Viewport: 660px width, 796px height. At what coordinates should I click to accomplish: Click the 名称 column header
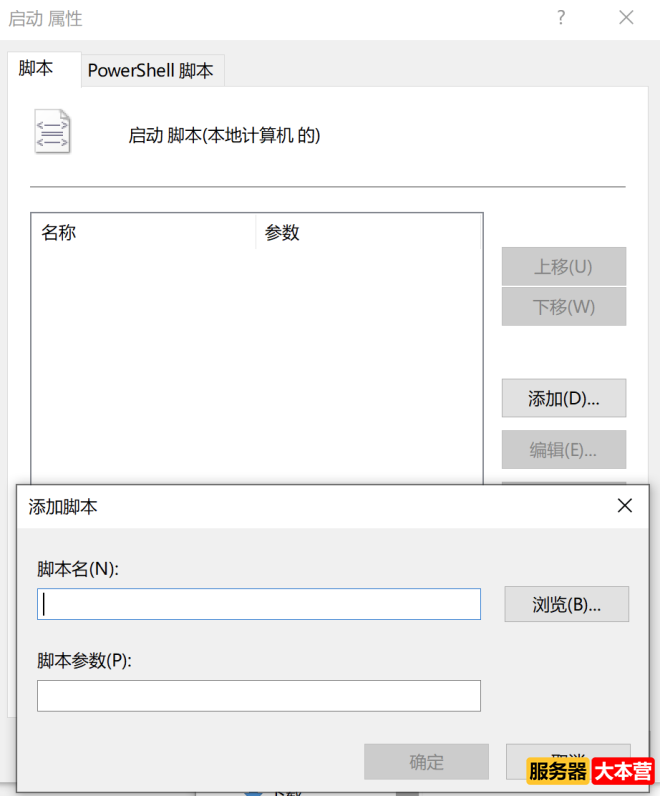[x=143, y=233]
